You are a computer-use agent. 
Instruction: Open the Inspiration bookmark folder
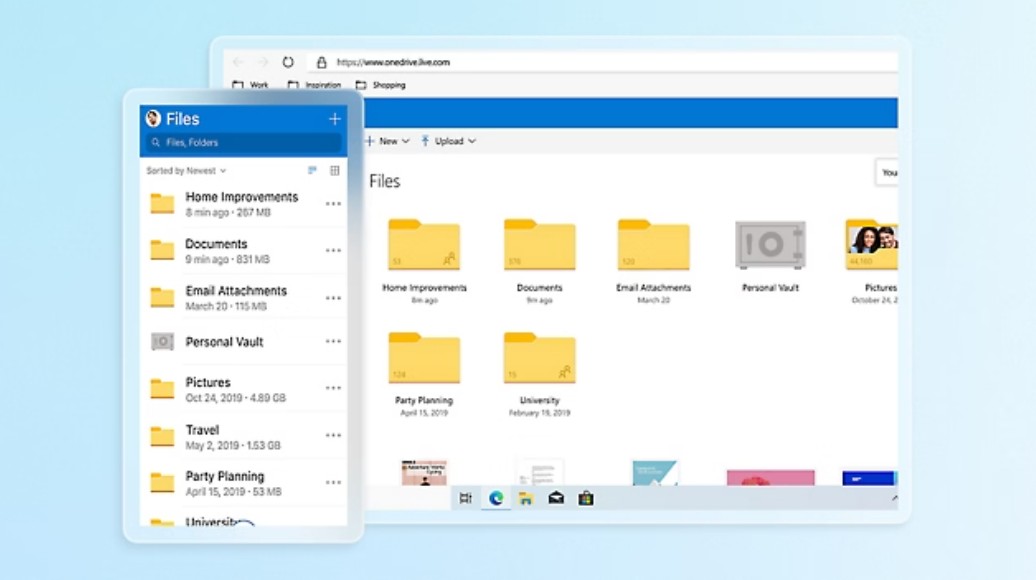[x=314, y=85]
